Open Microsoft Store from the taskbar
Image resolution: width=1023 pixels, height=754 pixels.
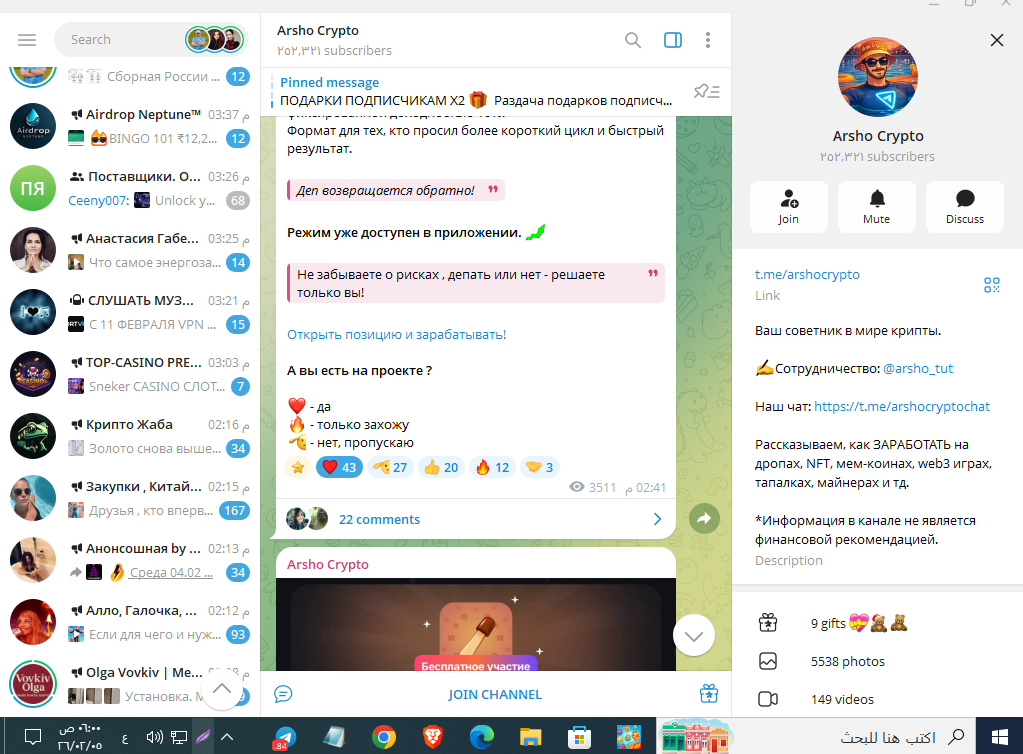pos(579,737)
